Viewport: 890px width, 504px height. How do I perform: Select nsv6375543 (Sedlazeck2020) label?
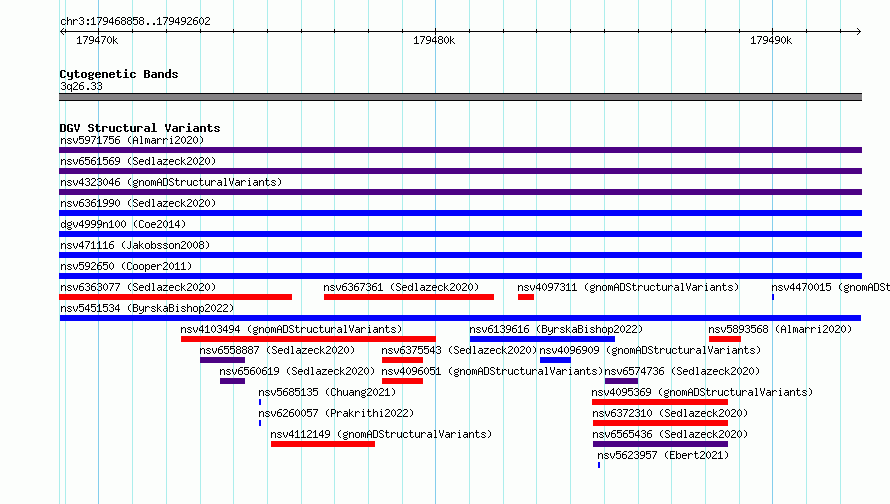click(x=459, y=350)
